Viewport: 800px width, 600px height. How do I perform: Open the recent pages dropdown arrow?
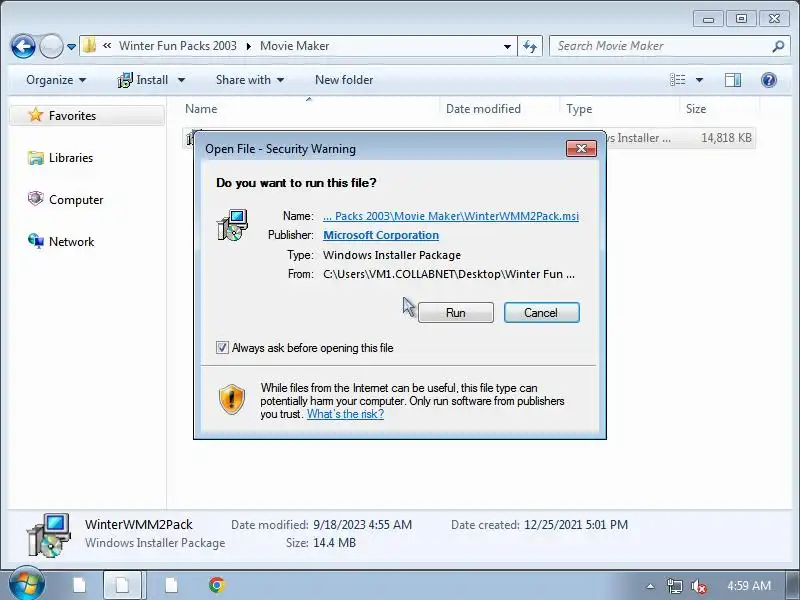coord(71,47)
